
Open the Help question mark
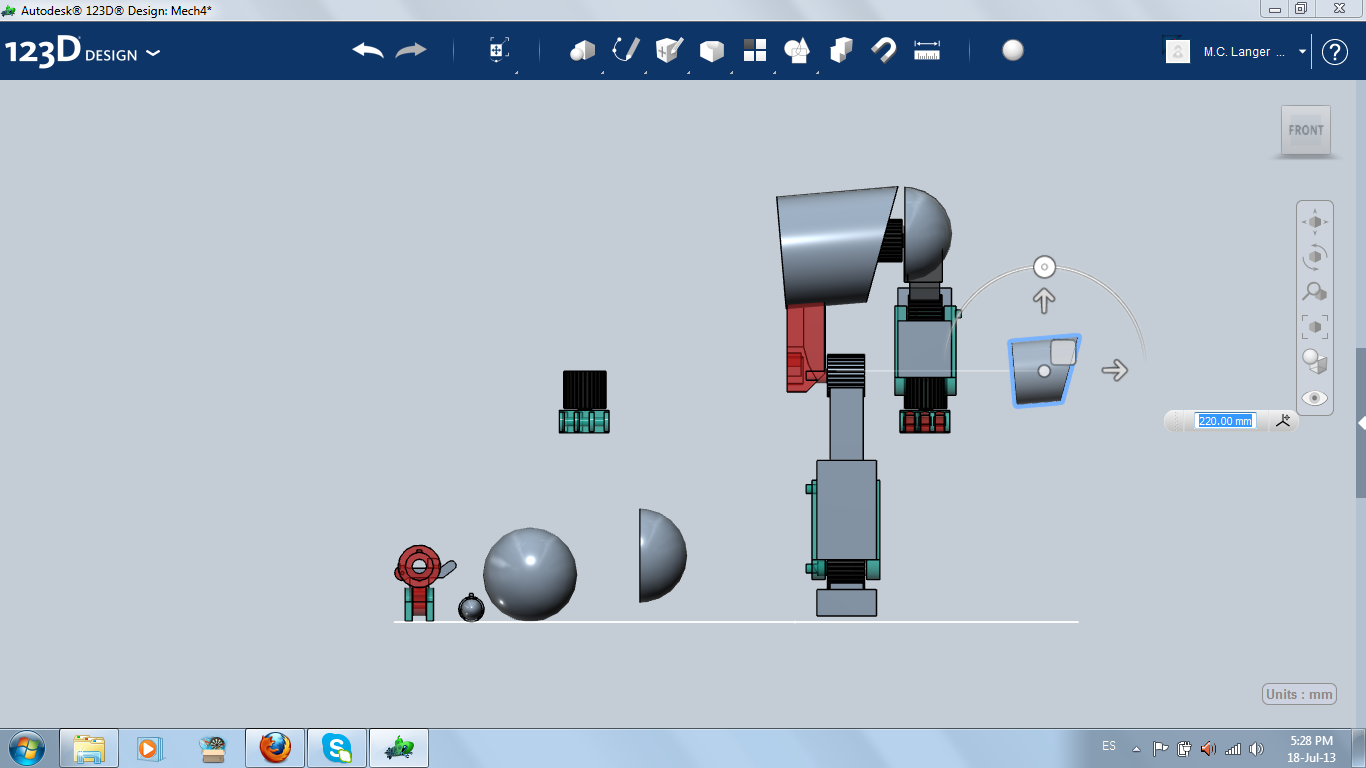click(1335, 52)
